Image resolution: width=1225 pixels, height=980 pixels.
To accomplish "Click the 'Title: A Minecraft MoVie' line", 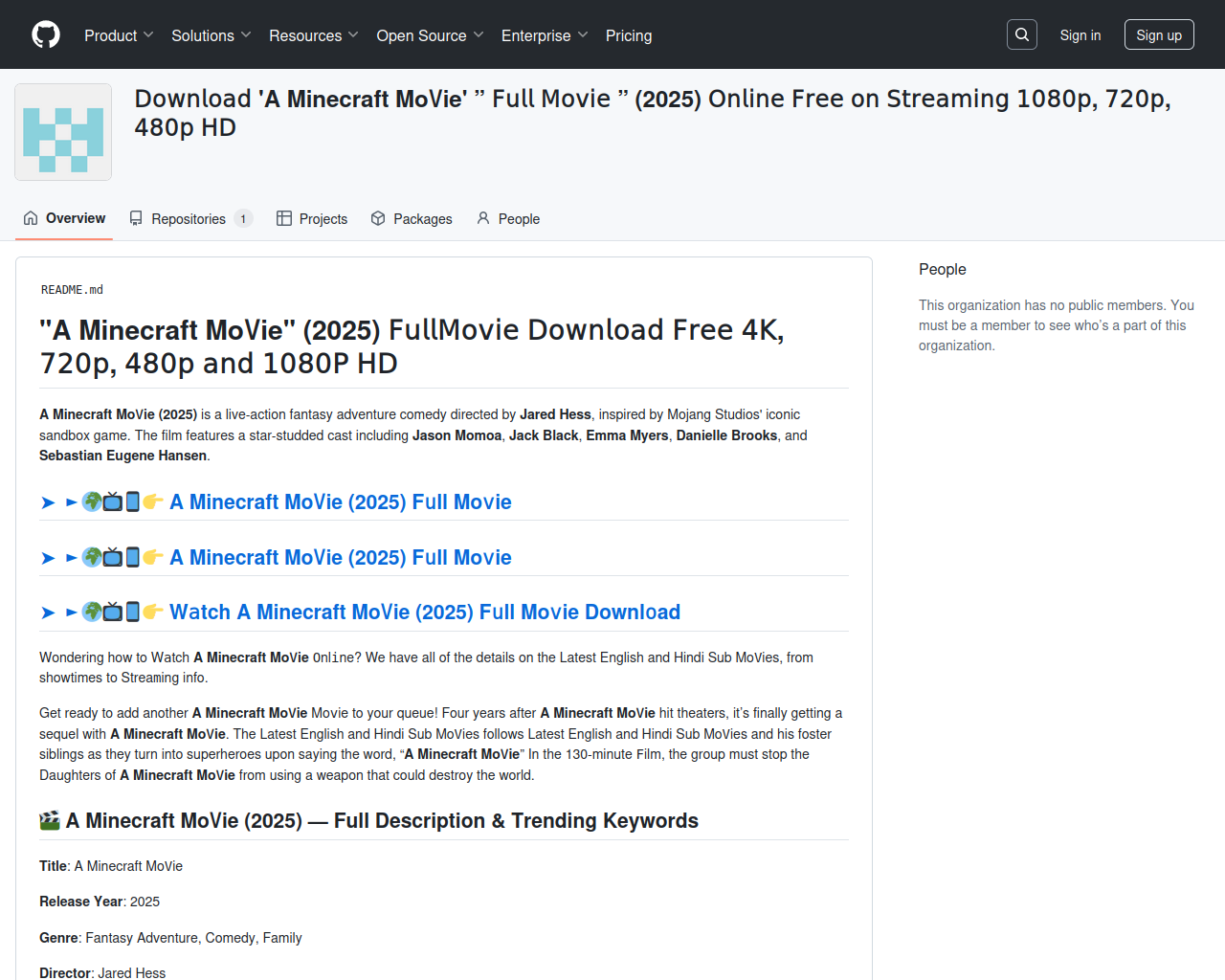I will tap(111, 866).
